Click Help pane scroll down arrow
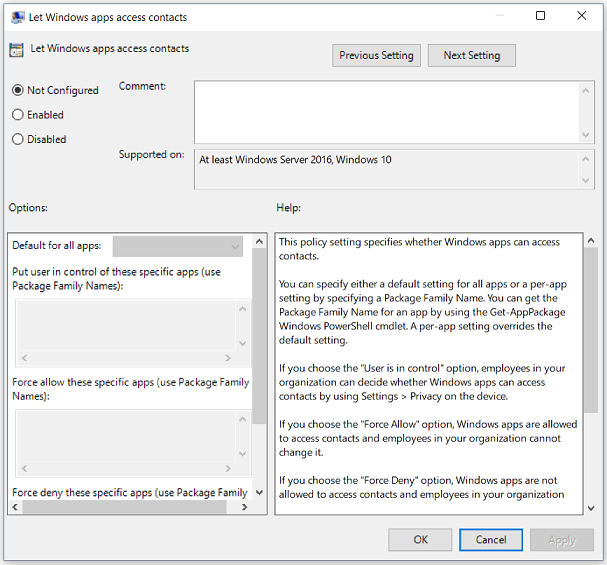Screen dimensions: 607x565 [x=591, y=508]
